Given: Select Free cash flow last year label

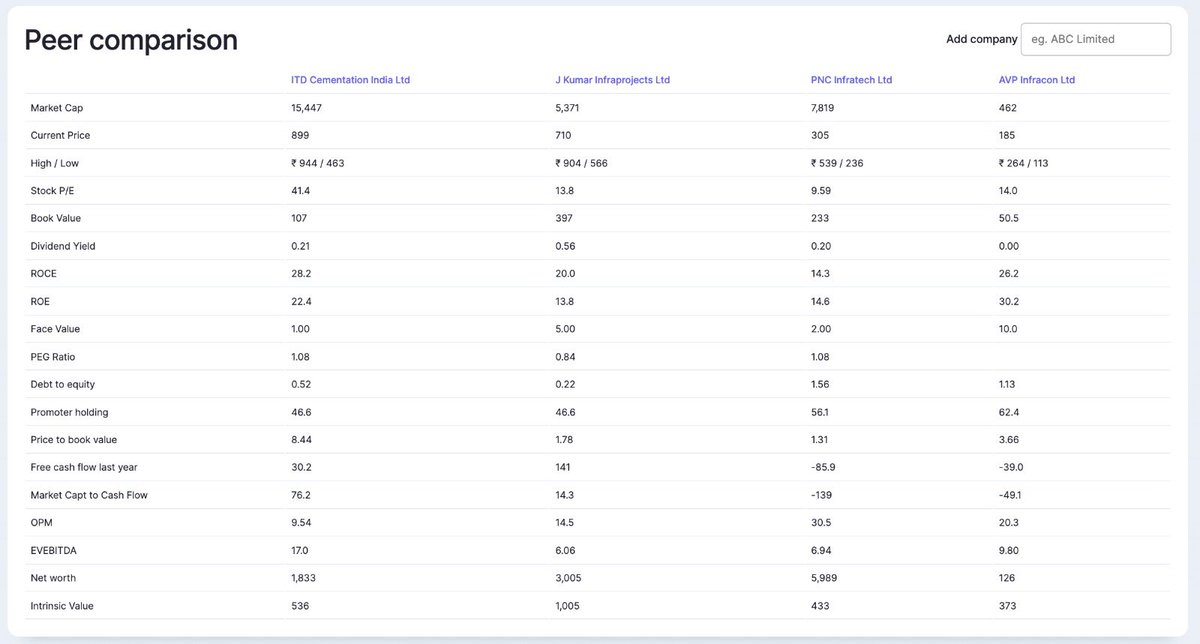Looking at the screenshot, I should 82,467.
